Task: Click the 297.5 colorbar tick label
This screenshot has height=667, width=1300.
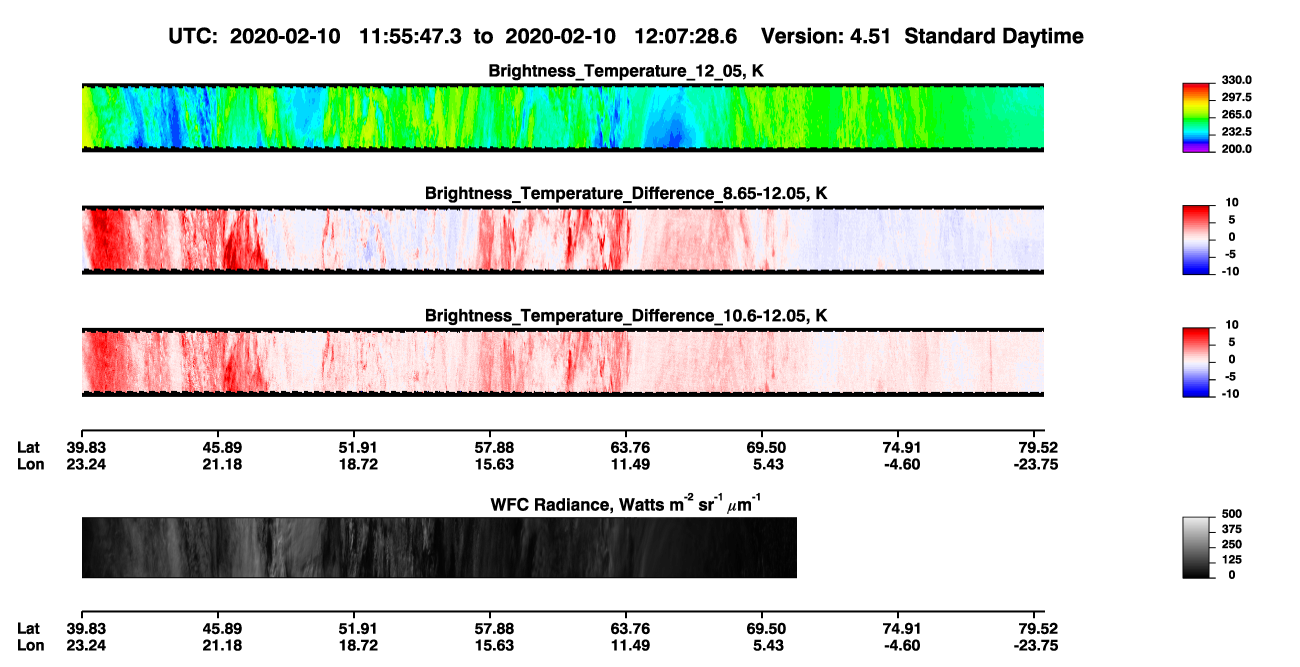Action: (x=1237, y=97)
